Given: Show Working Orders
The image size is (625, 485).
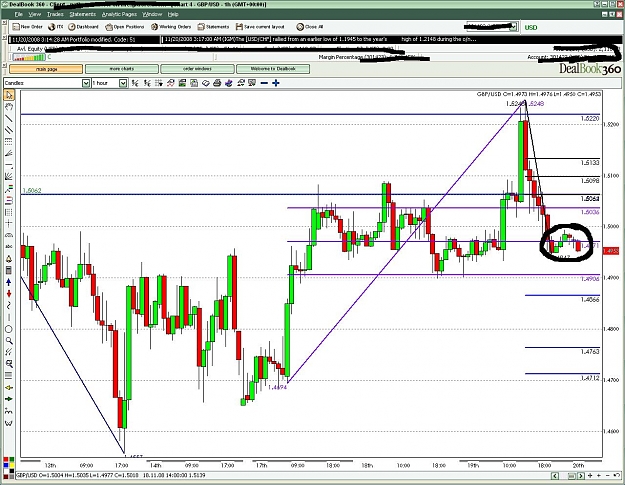Looking at the screenshot, I should pyautogui.click(x=171, y=27).
